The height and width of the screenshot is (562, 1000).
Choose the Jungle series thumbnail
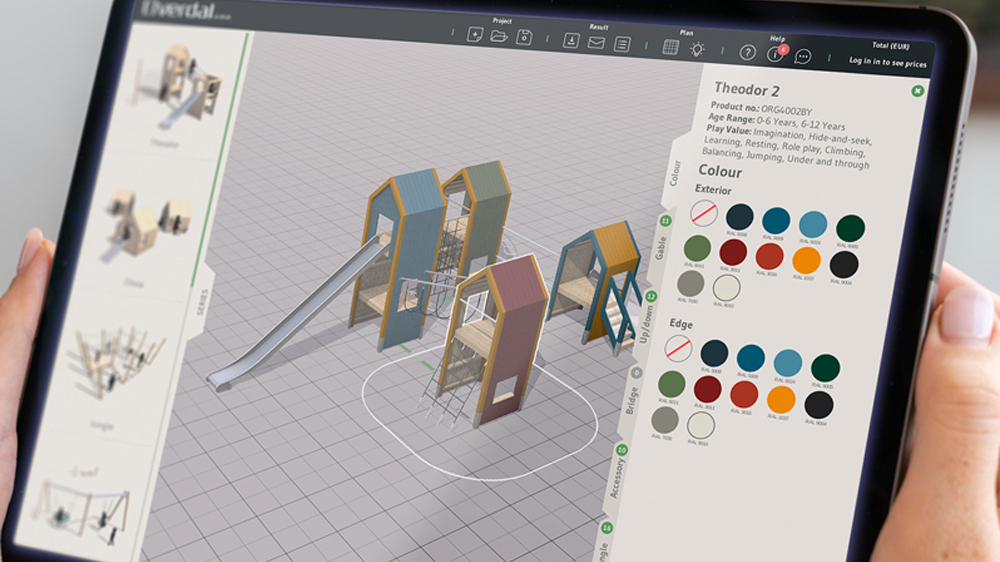pos(117,362)
